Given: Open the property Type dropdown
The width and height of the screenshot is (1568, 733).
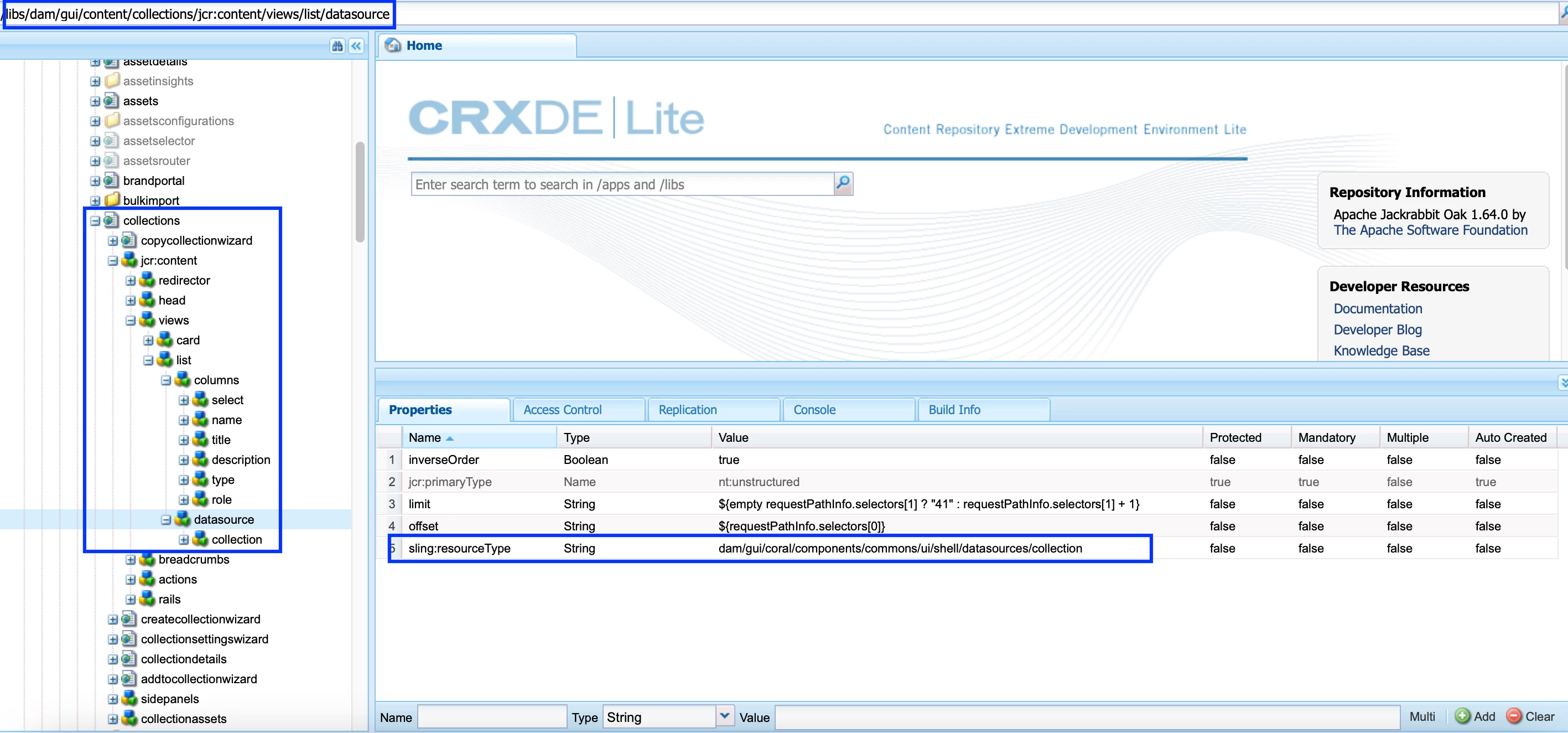Looking at the screenshot, I should 724,716.
